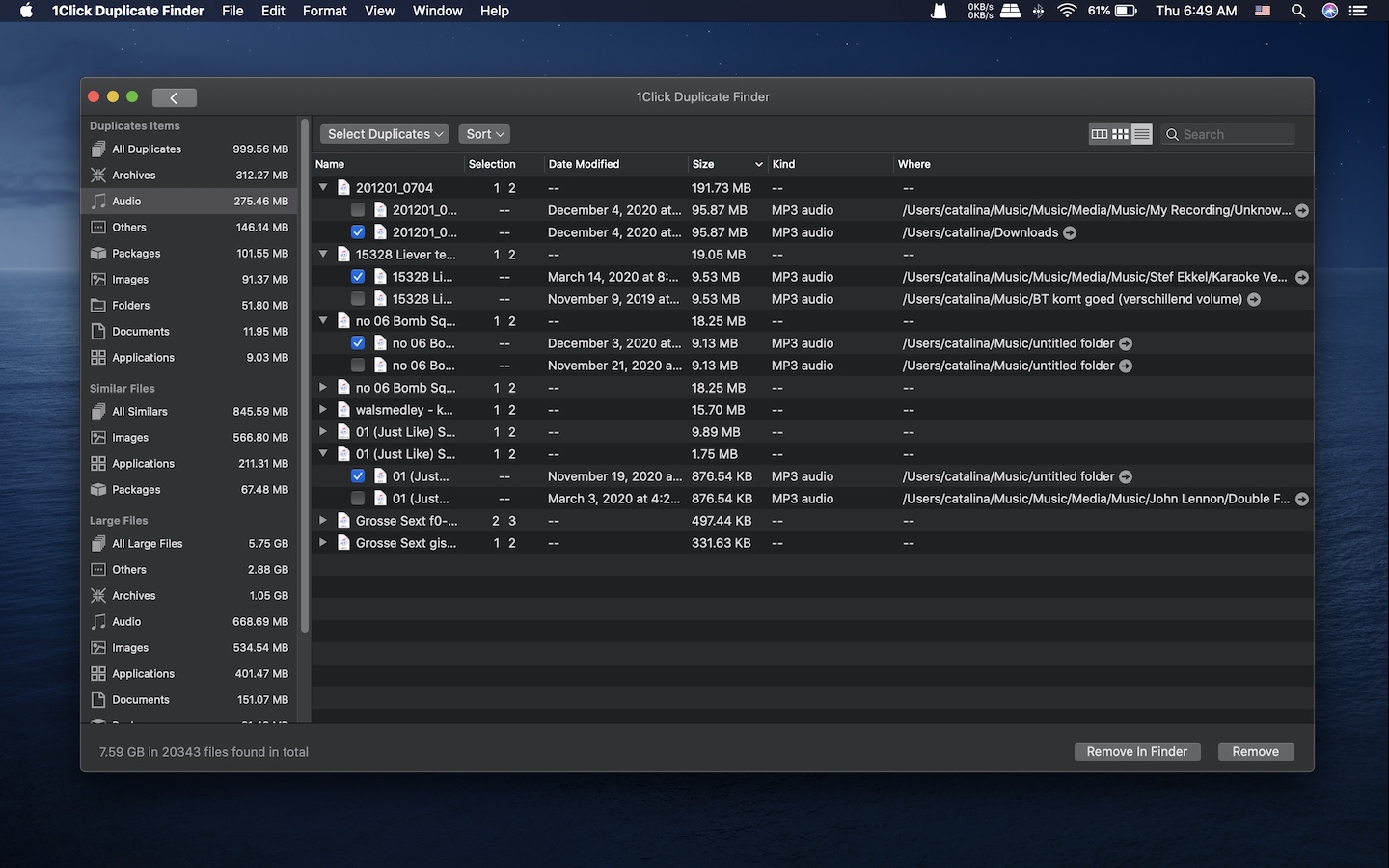Select the Documents item showing 11.95 MB
The width and height of the screenshot is (1389, 868).
190,332
